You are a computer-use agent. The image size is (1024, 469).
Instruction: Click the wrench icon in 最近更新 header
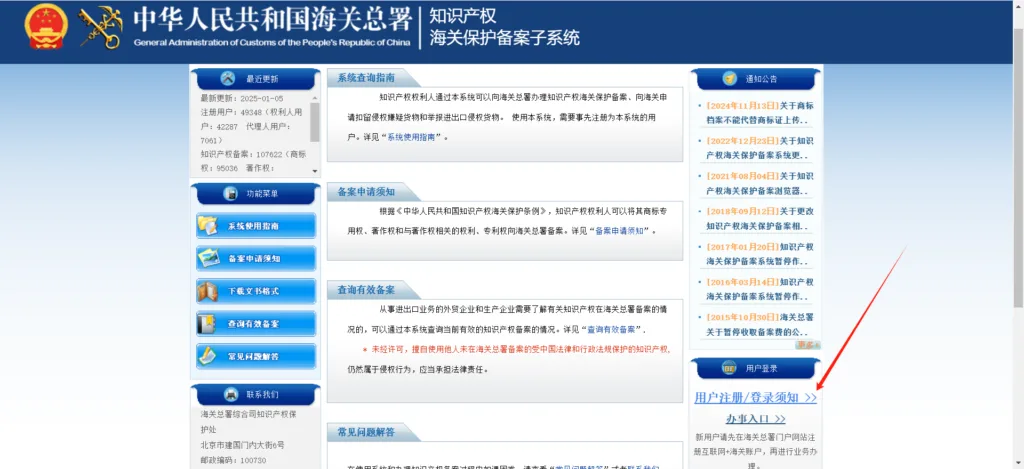point(228,79)
